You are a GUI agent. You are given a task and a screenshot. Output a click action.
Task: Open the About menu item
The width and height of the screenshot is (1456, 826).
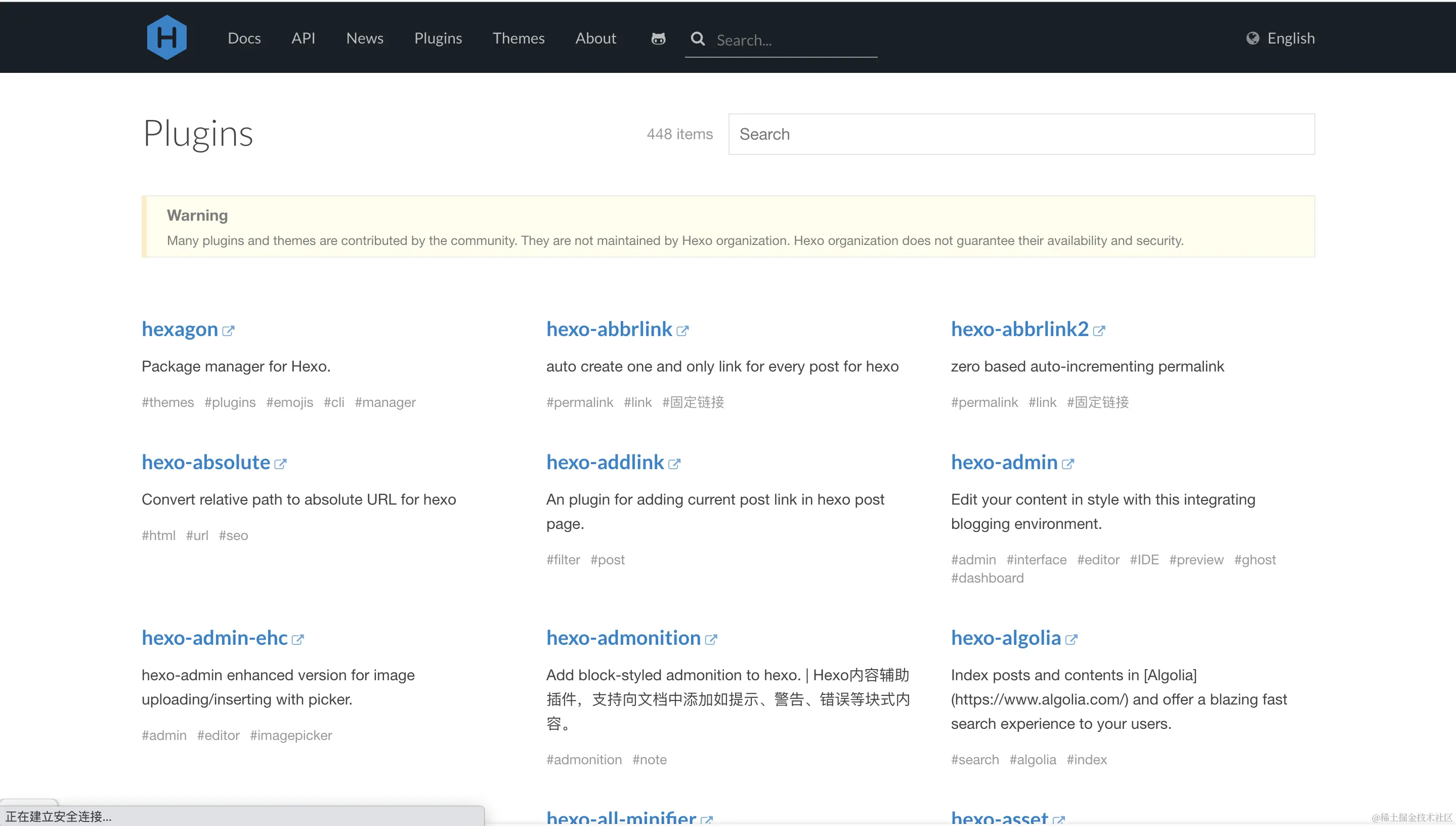(595, 38)
